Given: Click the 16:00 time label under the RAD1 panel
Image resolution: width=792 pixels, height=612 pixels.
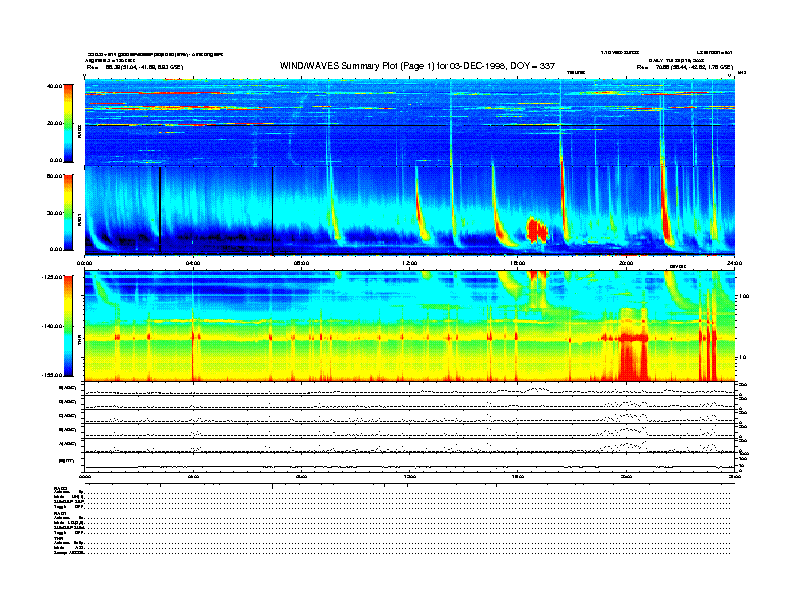Looking at the screenshot, I should [x=518, y=263].
